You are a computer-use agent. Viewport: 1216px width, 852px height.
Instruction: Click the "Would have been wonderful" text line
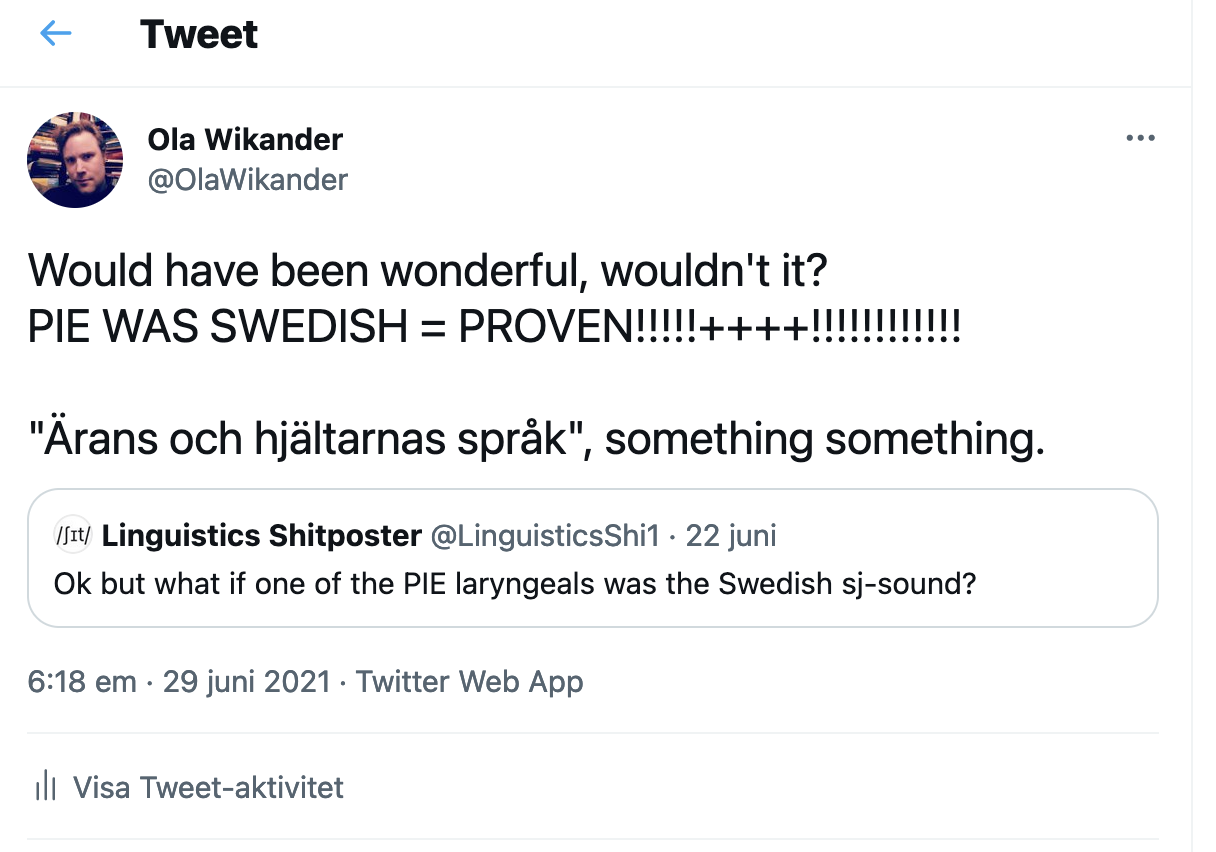coord(426,269)
